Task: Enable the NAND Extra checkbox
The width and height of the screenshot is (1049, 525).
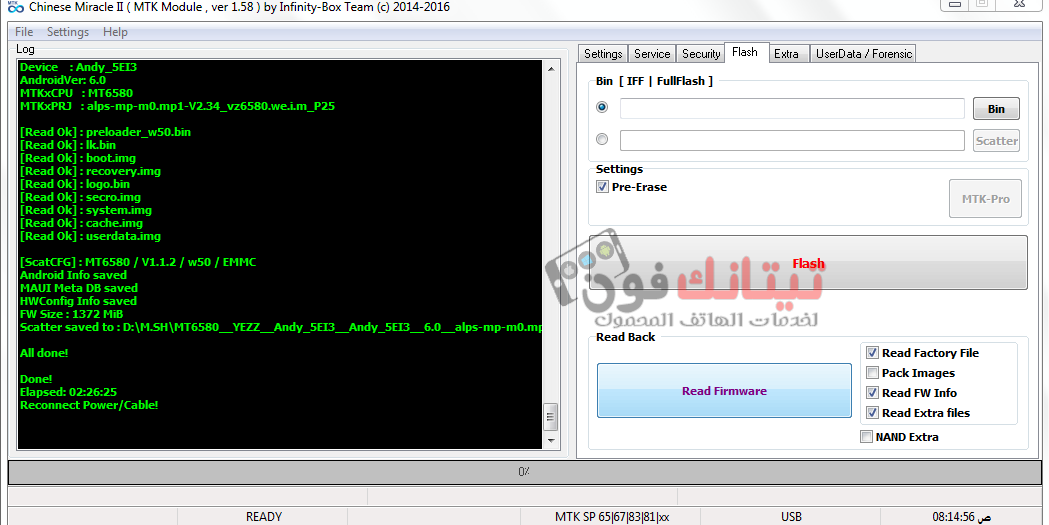Action: (866, 437)
